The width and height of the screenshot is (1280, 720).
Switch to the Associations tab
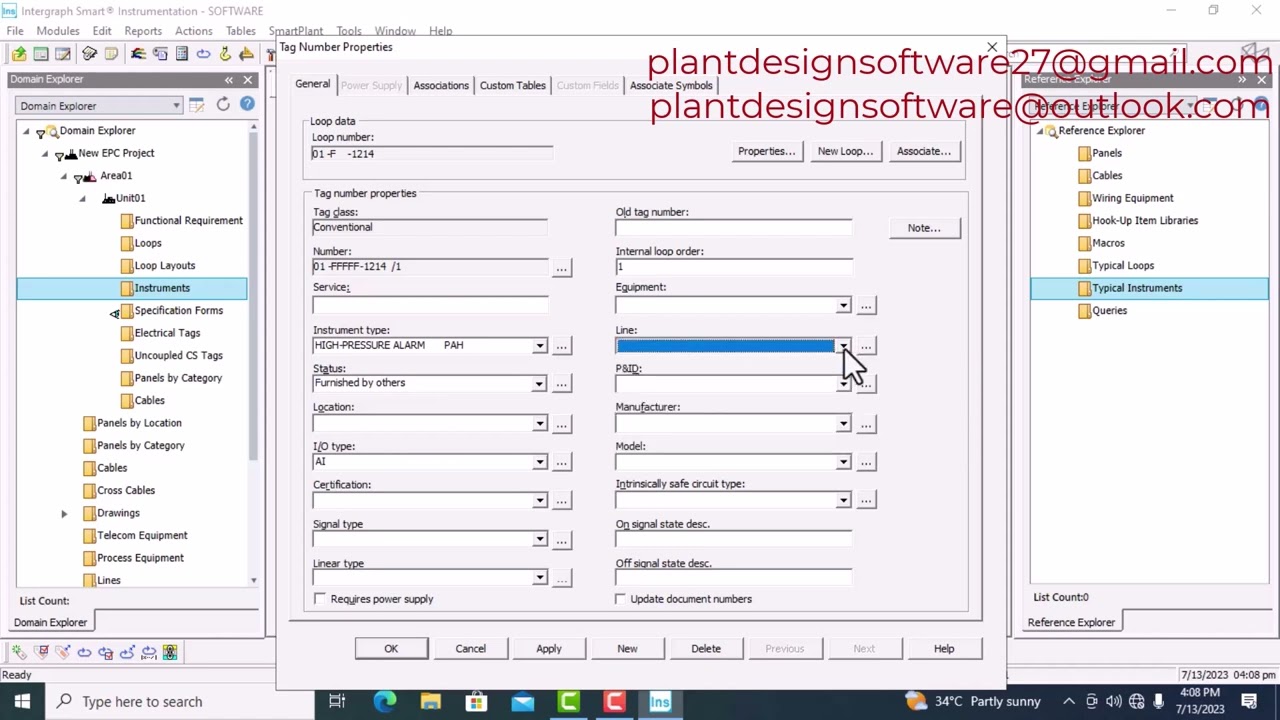point(441,85)
